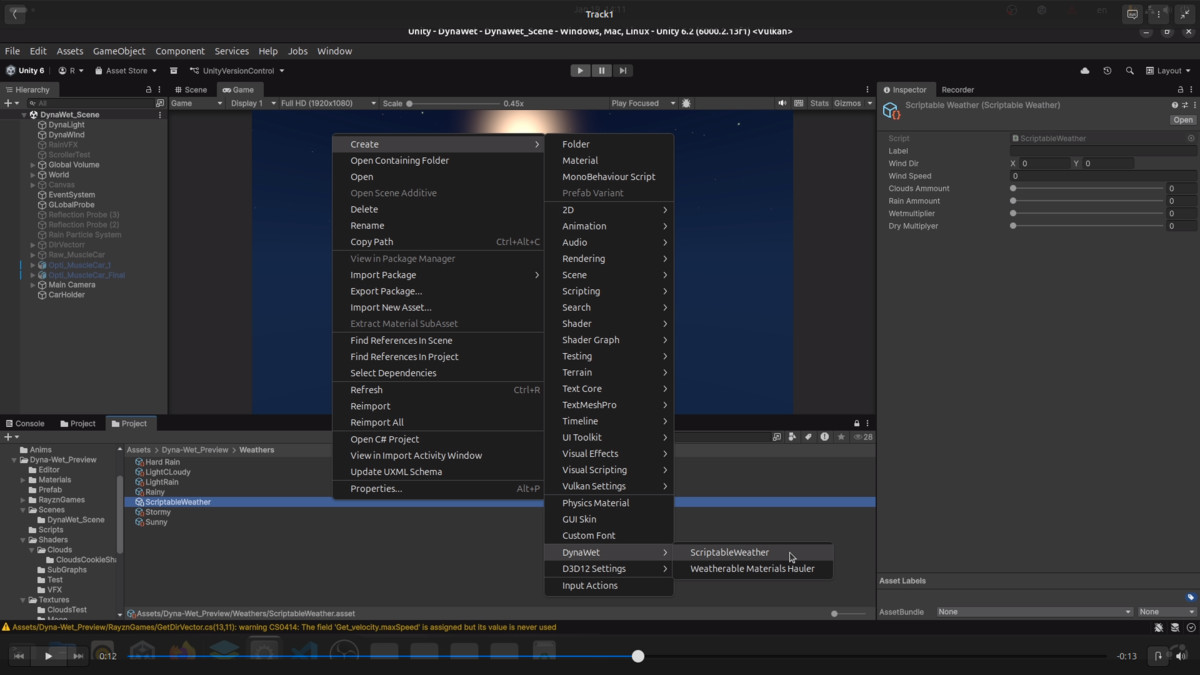The height and width of the screenshot is (675, 1200).
Task: Open the Asset Store dropdown
Action: click(125, 71)
